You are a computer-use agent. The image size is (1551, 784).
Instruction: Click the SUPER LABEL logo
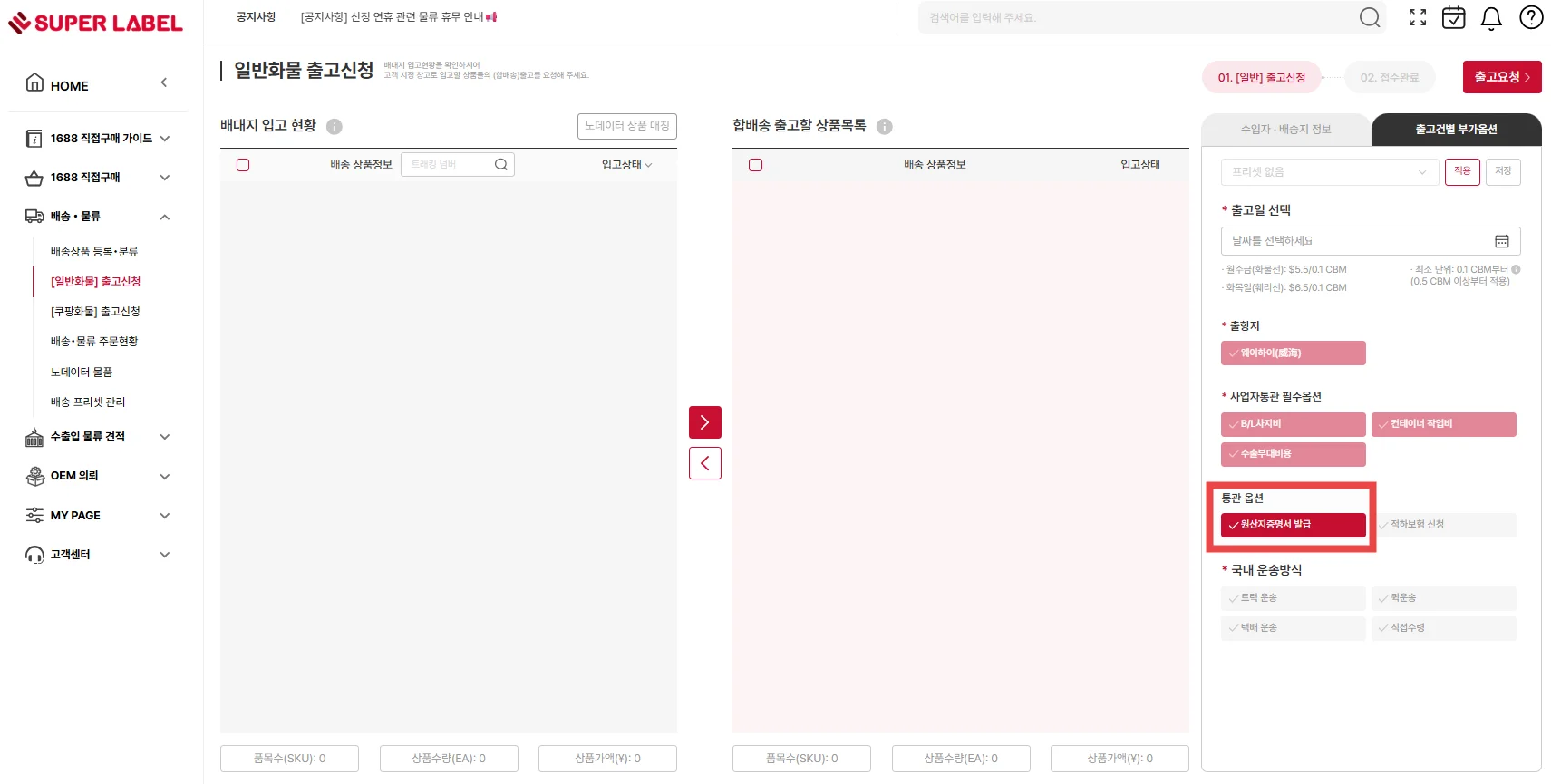(95, 23)
